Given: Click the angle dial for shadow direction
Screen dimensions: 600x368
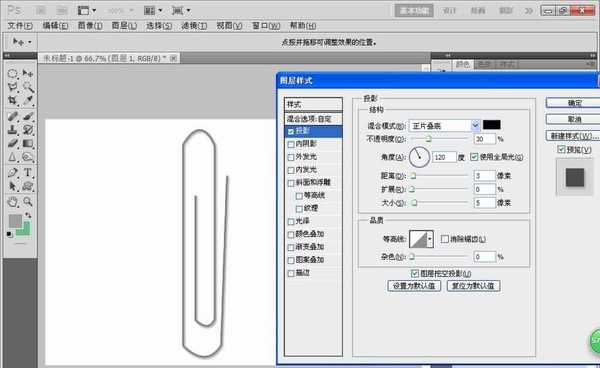Looking at the screenshot, I should (419, 157).
